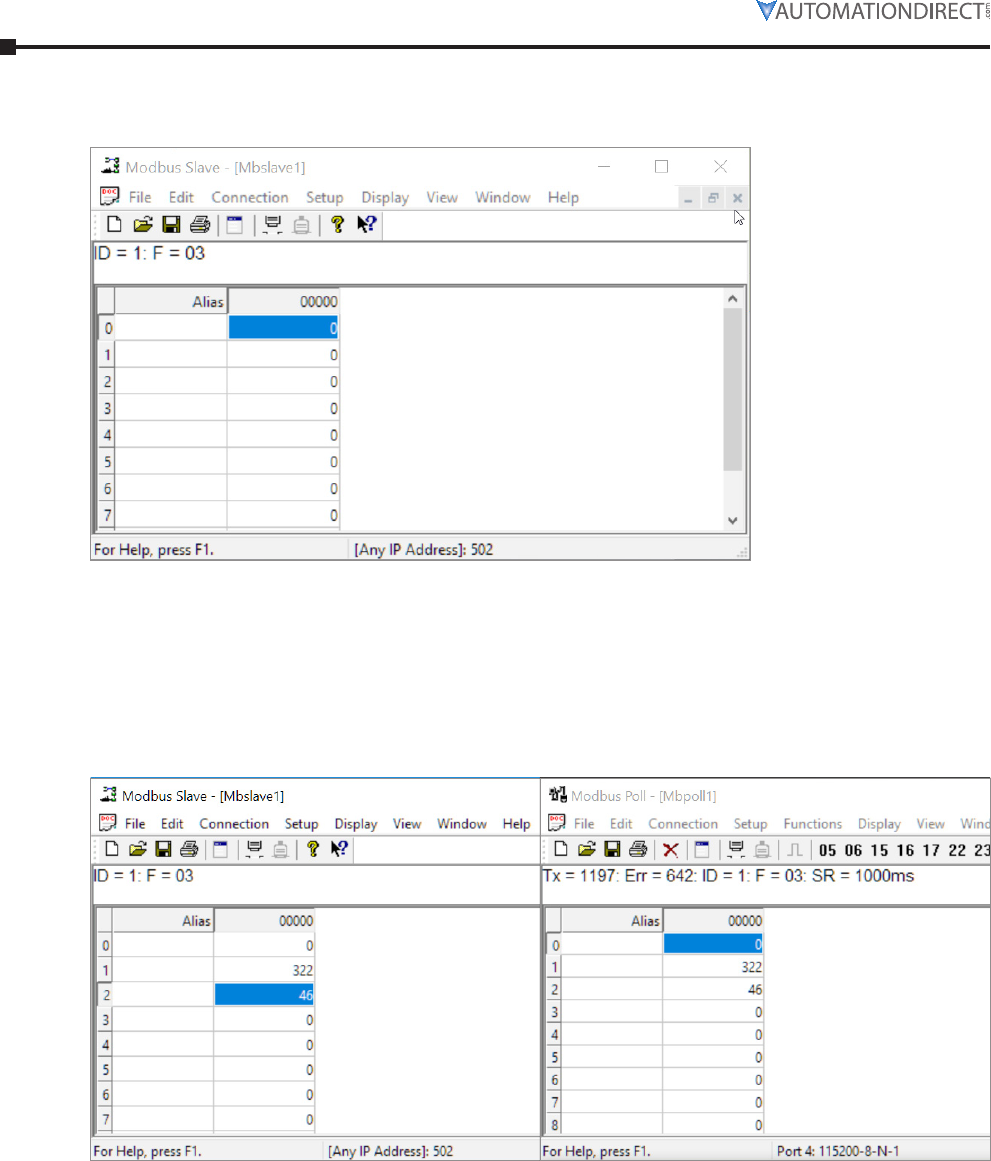
Task: Select highlighted row 0 cell in upper Modbus Slave
Action: coord(283,328)
